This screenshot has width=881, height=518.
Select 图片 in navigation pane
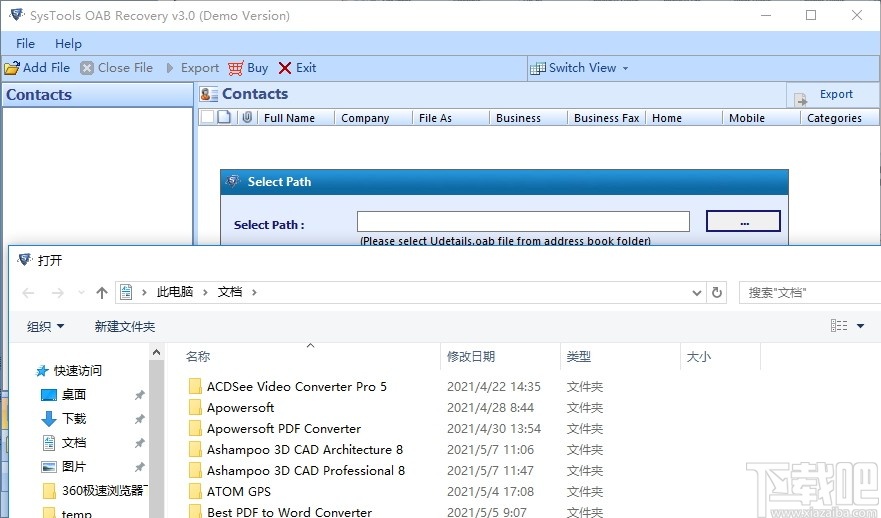(64, 466)
